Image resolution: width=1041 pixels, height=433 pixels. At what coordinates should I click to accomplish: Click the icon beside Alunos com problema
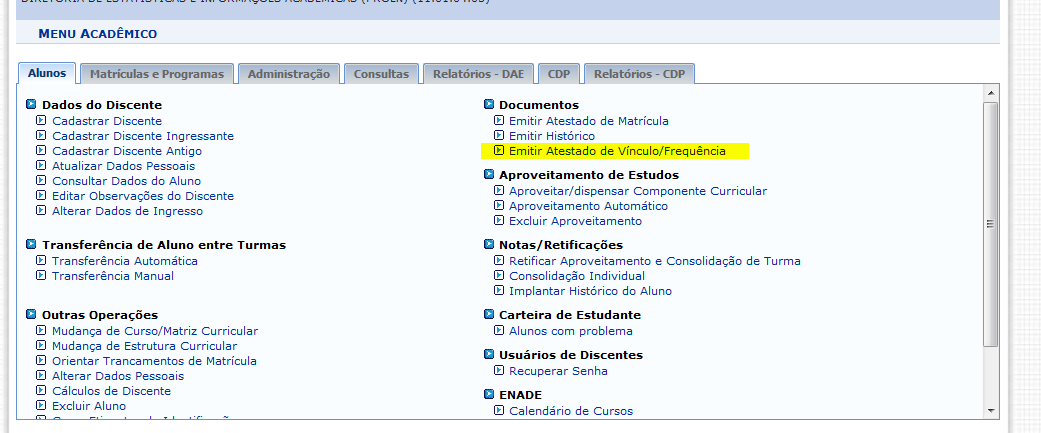(x=499, y=331)
